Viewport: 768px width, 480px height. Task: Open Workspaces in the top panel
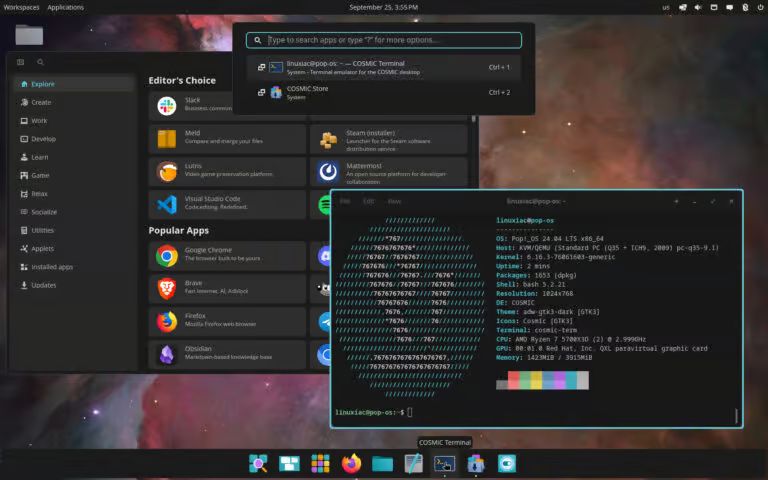[x=21, y=7]
